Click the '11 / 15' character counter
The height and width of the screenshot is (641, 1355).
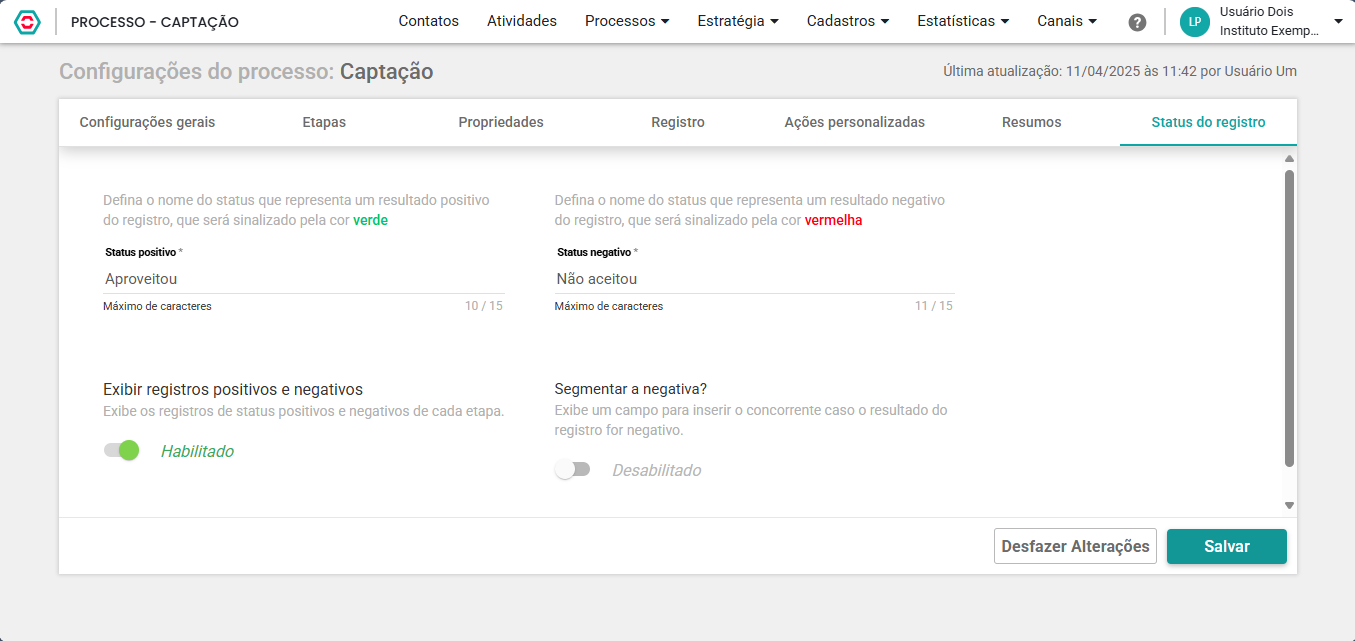[x=934, y=306]
